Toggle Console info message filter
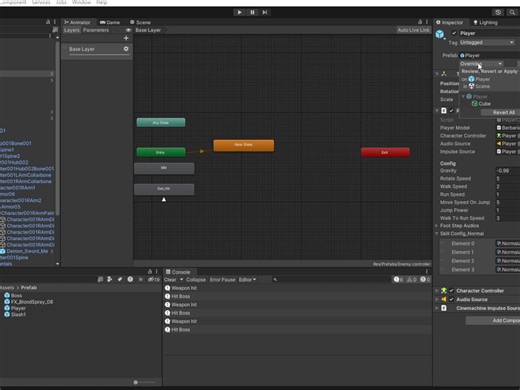520x390 pixels. coord(398,279)
